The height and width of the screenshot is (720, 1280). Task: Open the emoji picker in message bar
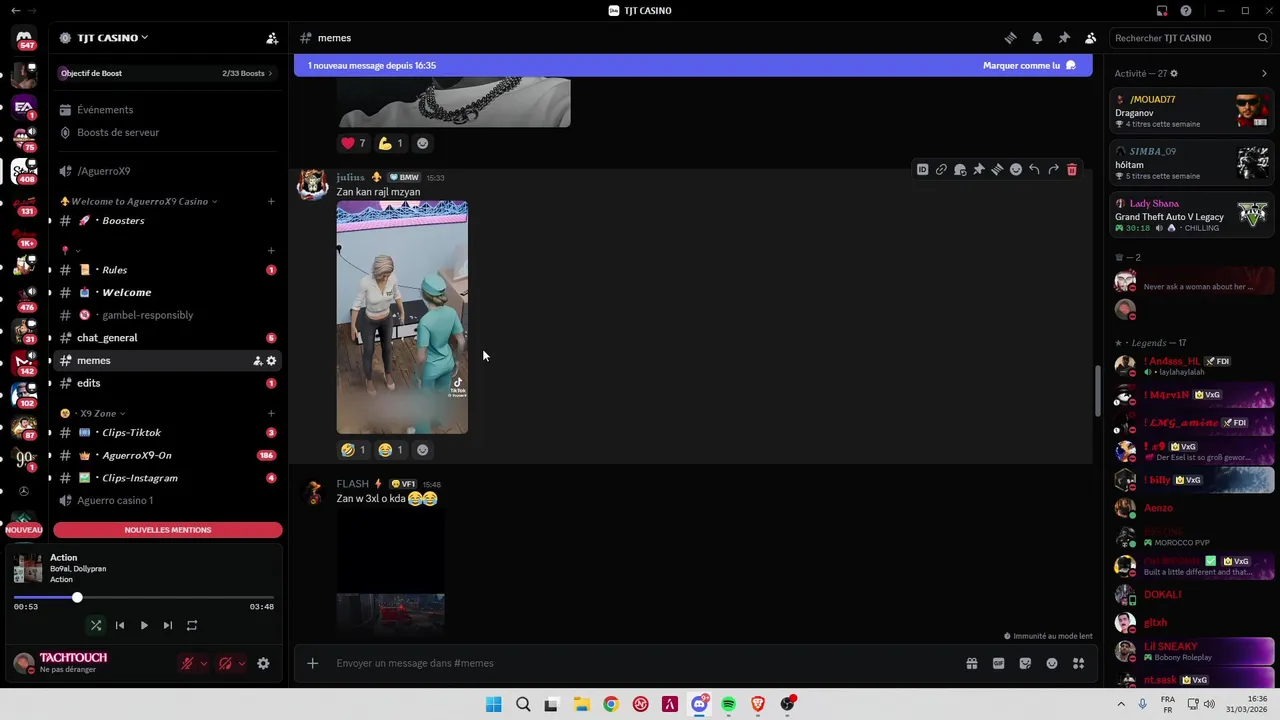[x=1052, y=663]
